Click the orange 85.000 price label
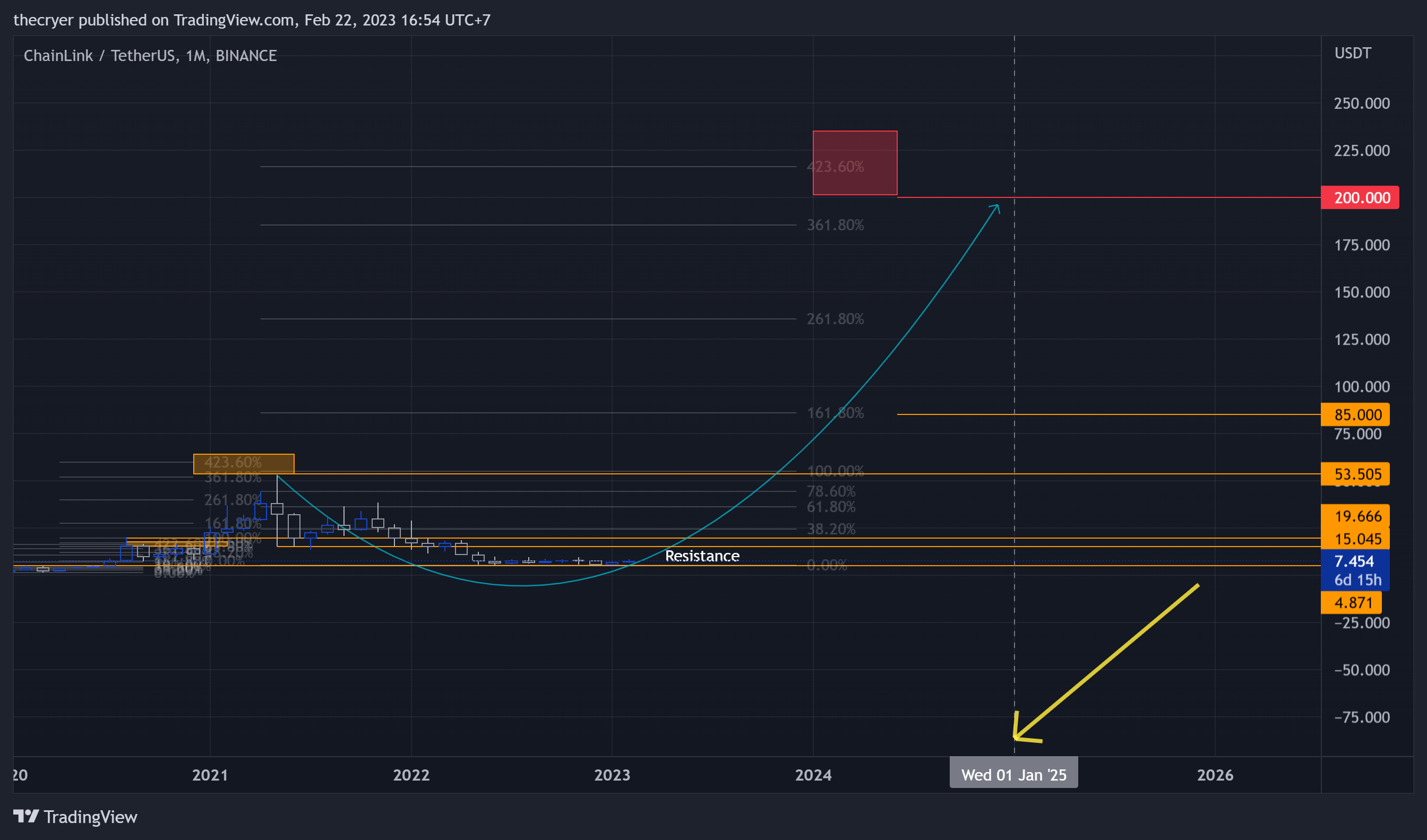Viewport: 1427px width, 840px height. tap(1355, 414)
